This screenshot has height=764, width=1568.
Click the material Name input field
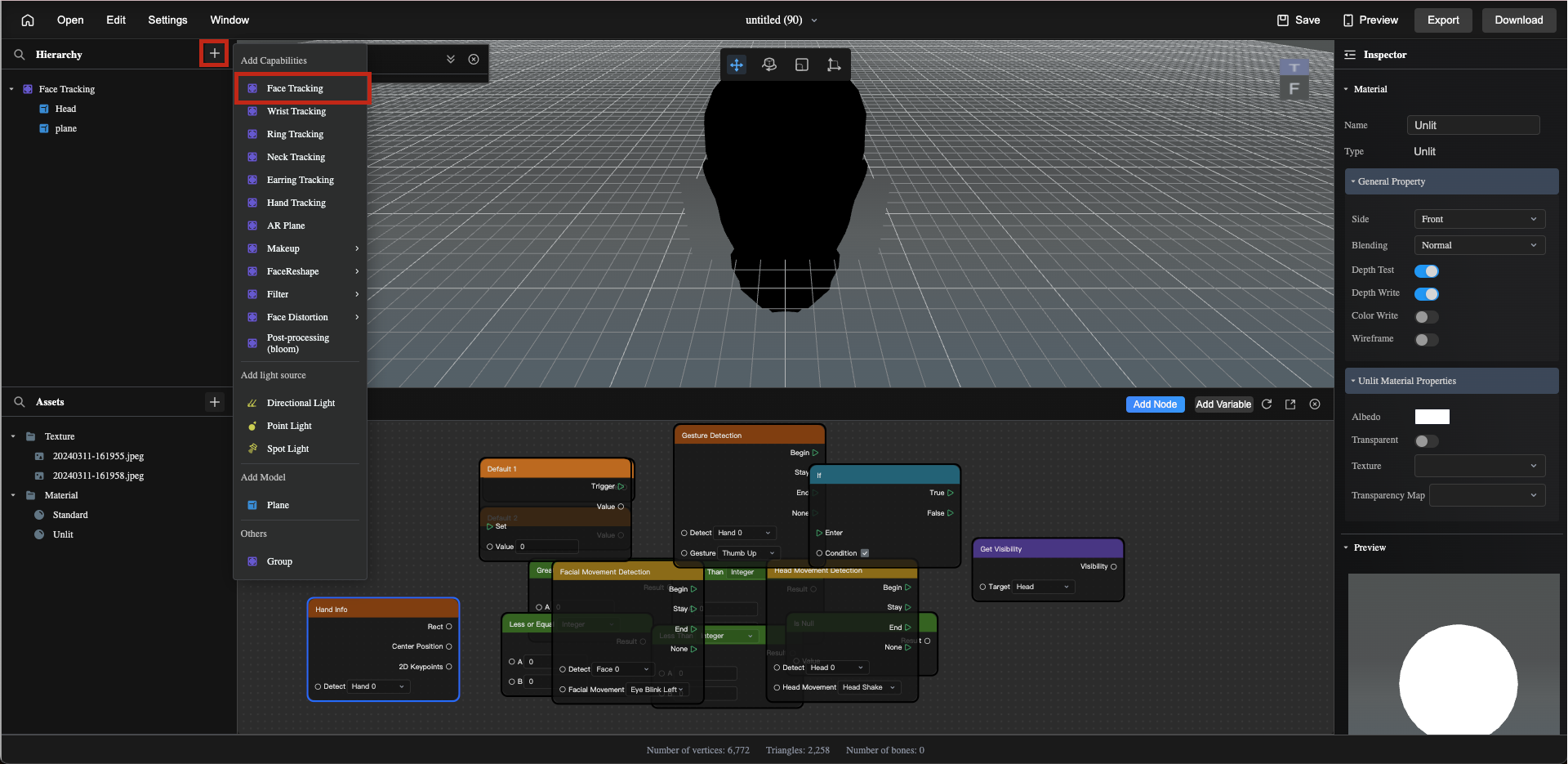pyautogui.click(x=1473, y=125)
